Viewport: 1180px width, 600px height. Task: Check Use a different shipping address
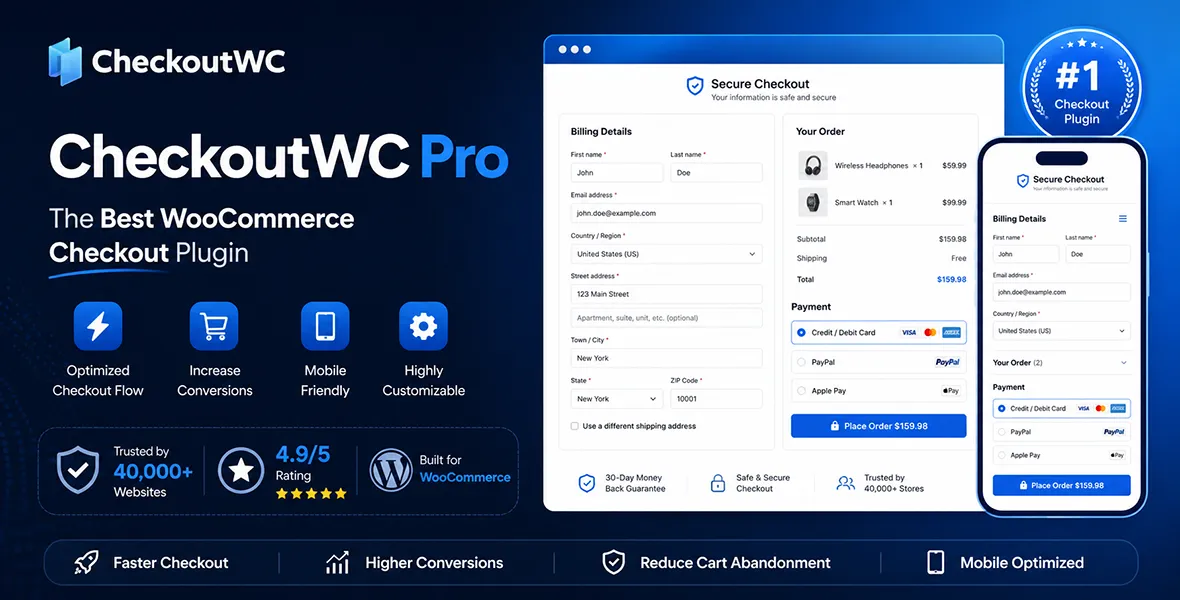click(575, 426)
